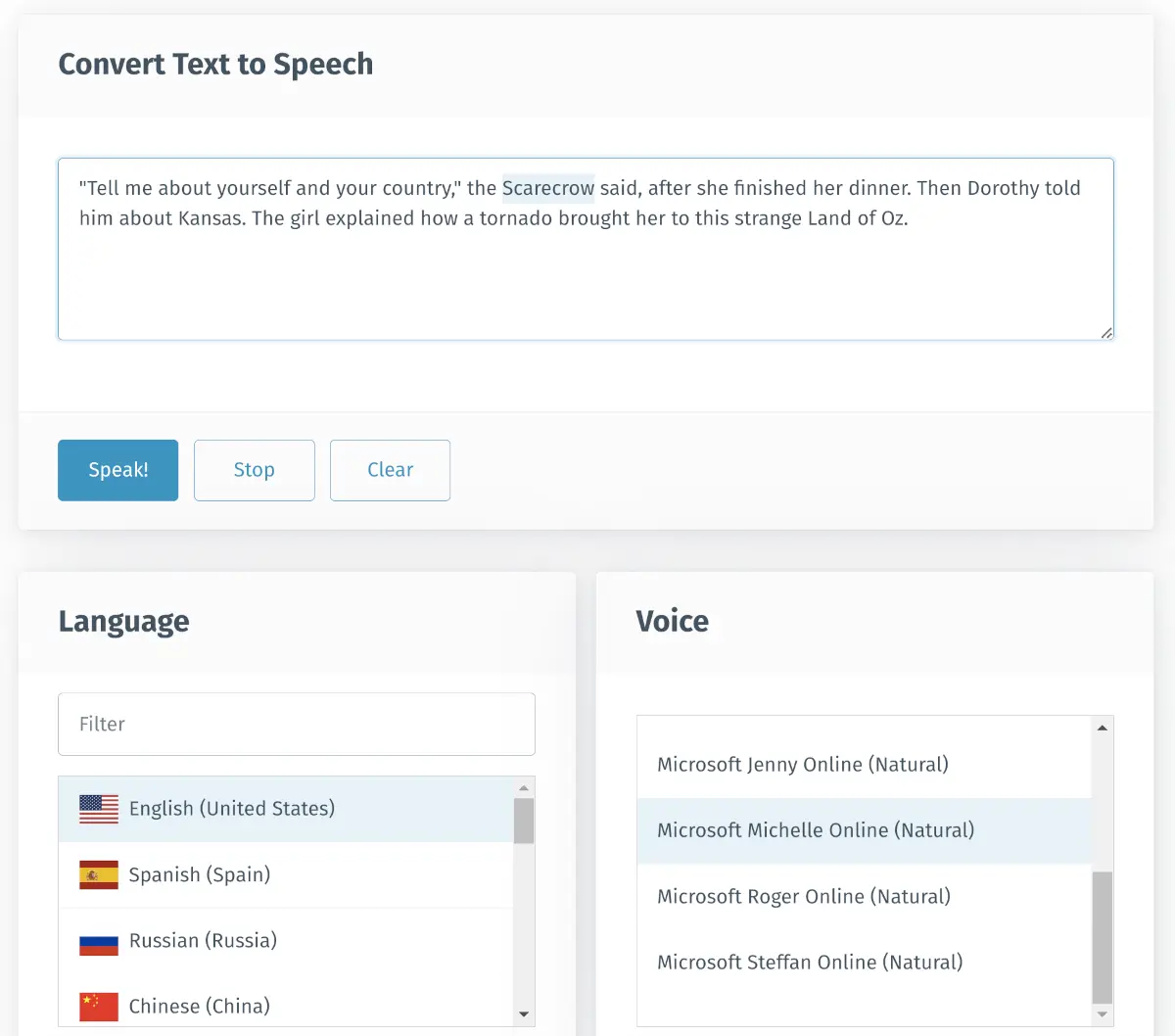The height and width of the screenshot is (1036, 1175).
Task: Click the voice list scrollbar thumb
Action: pos(1103,937)
